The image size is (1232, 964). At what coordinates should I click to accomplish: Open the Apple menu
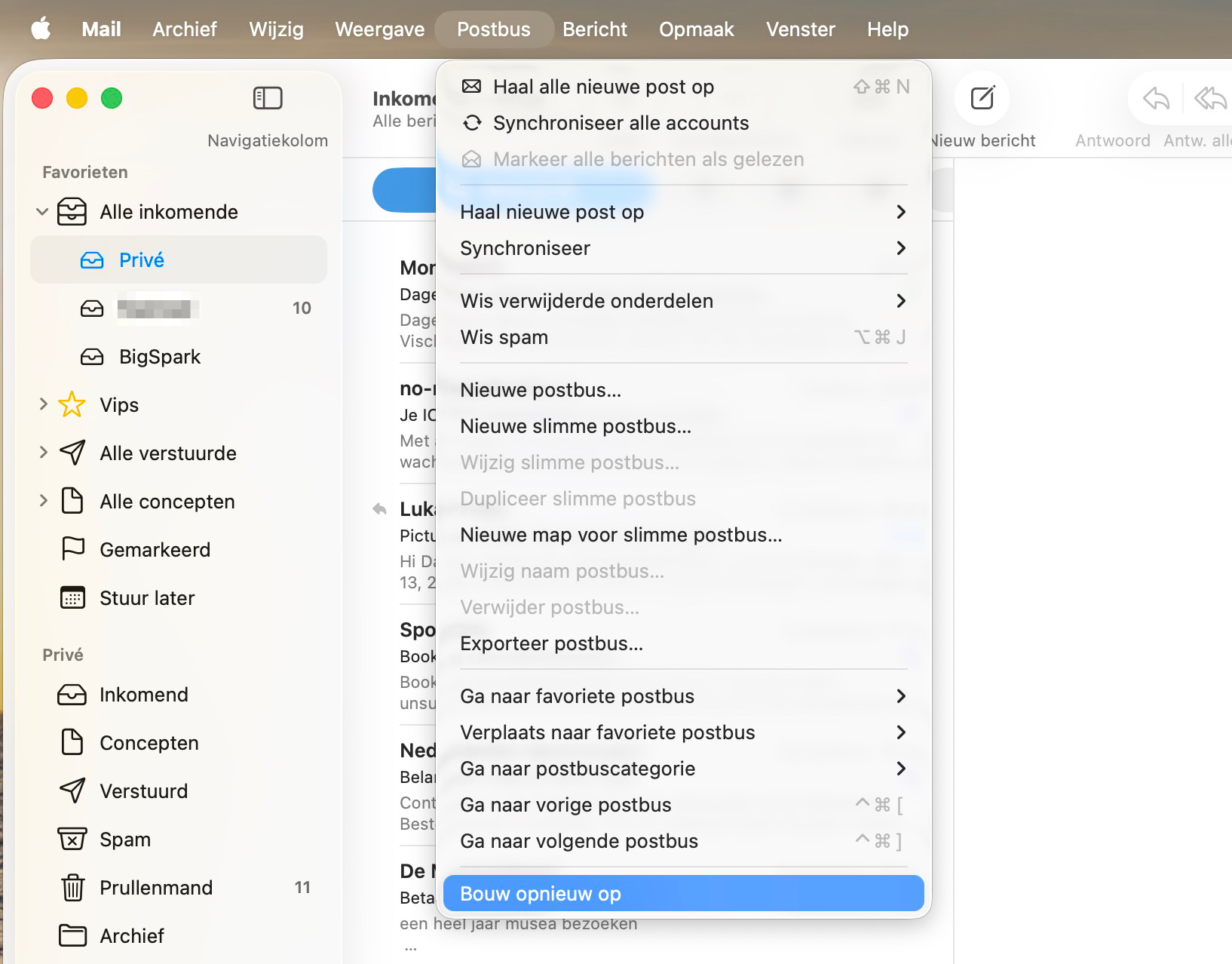click(41, 29)
